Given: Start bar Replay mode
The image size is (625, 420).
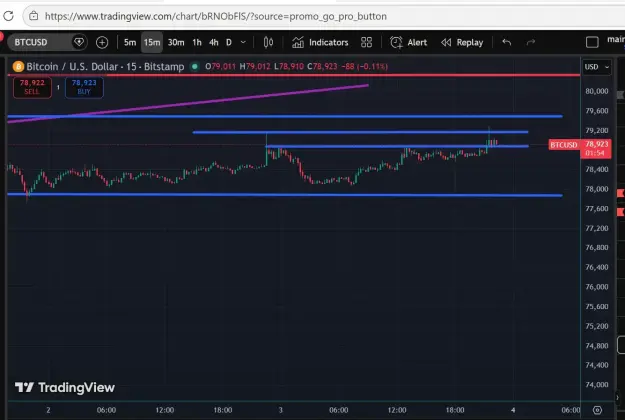Looking at the screenshot, I should (x=462, y=42).
